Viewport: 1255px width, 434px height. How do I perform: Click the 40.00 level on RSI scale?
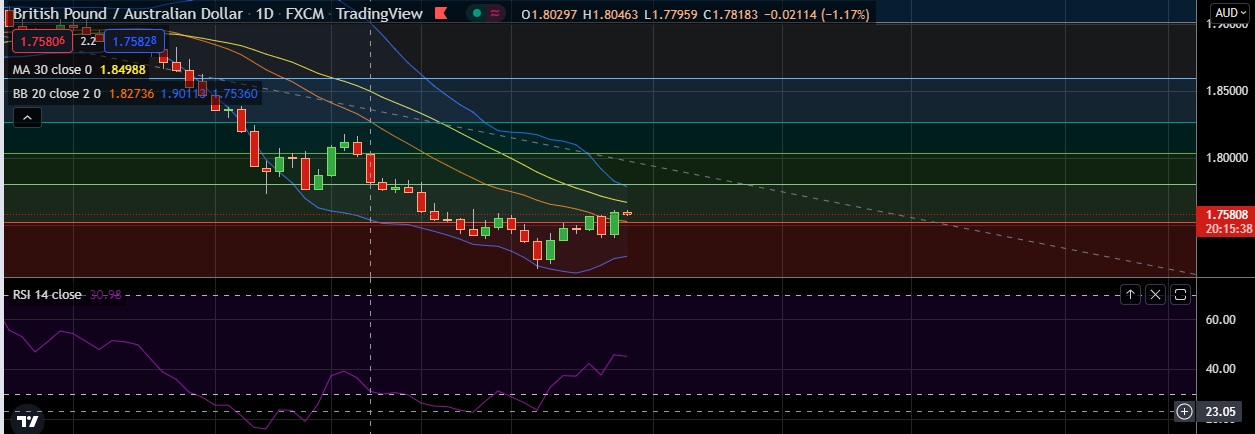click(1221, 369)
